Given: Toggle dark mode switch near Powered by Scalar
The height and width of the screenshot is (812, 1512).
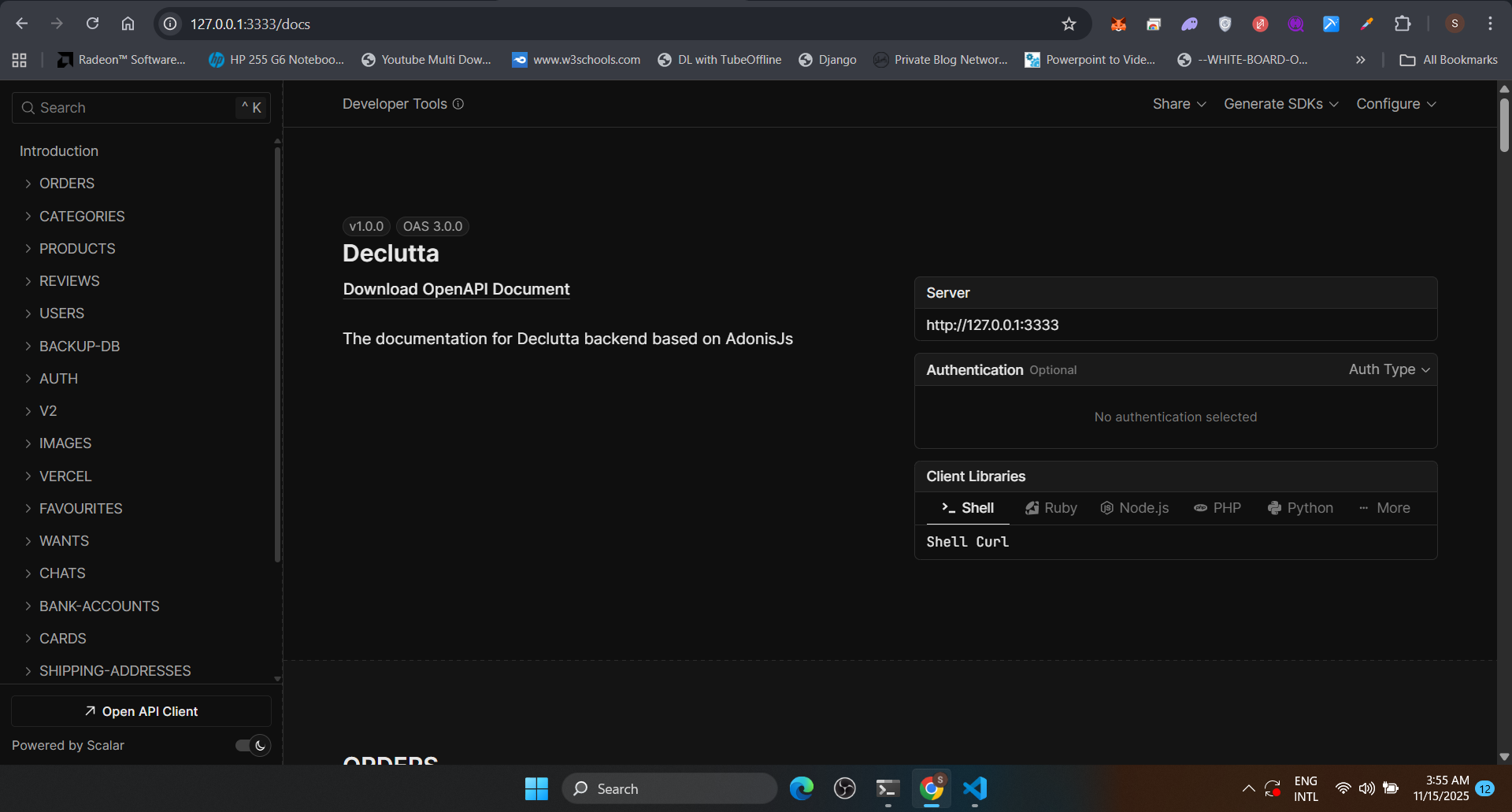Looking at the screenshot, I should pyautogui.click(x=253, y=745).
